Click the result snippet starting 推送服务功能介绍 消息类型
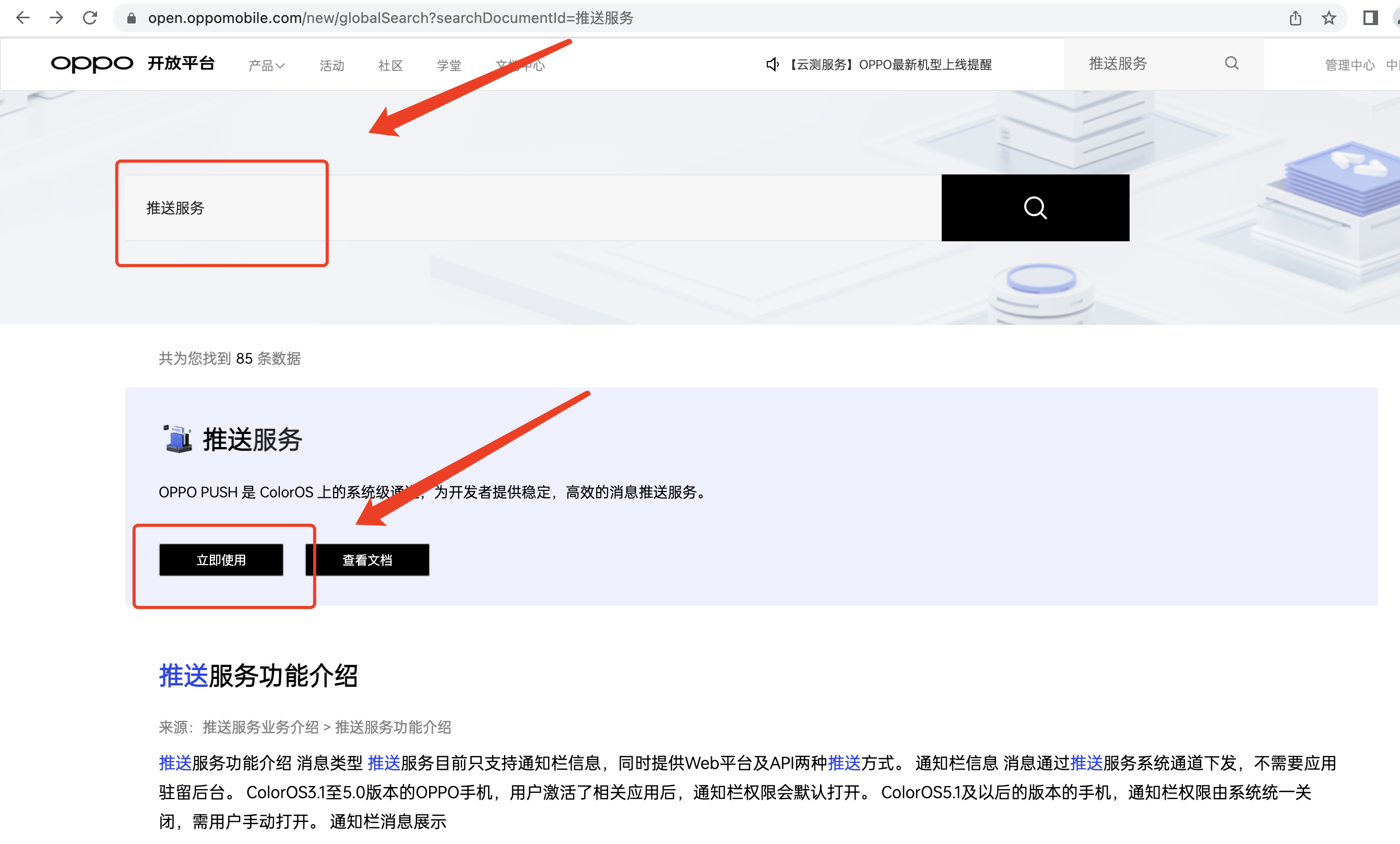Image resolution: width=1400 pixels, height=844 pixels. 746,792
